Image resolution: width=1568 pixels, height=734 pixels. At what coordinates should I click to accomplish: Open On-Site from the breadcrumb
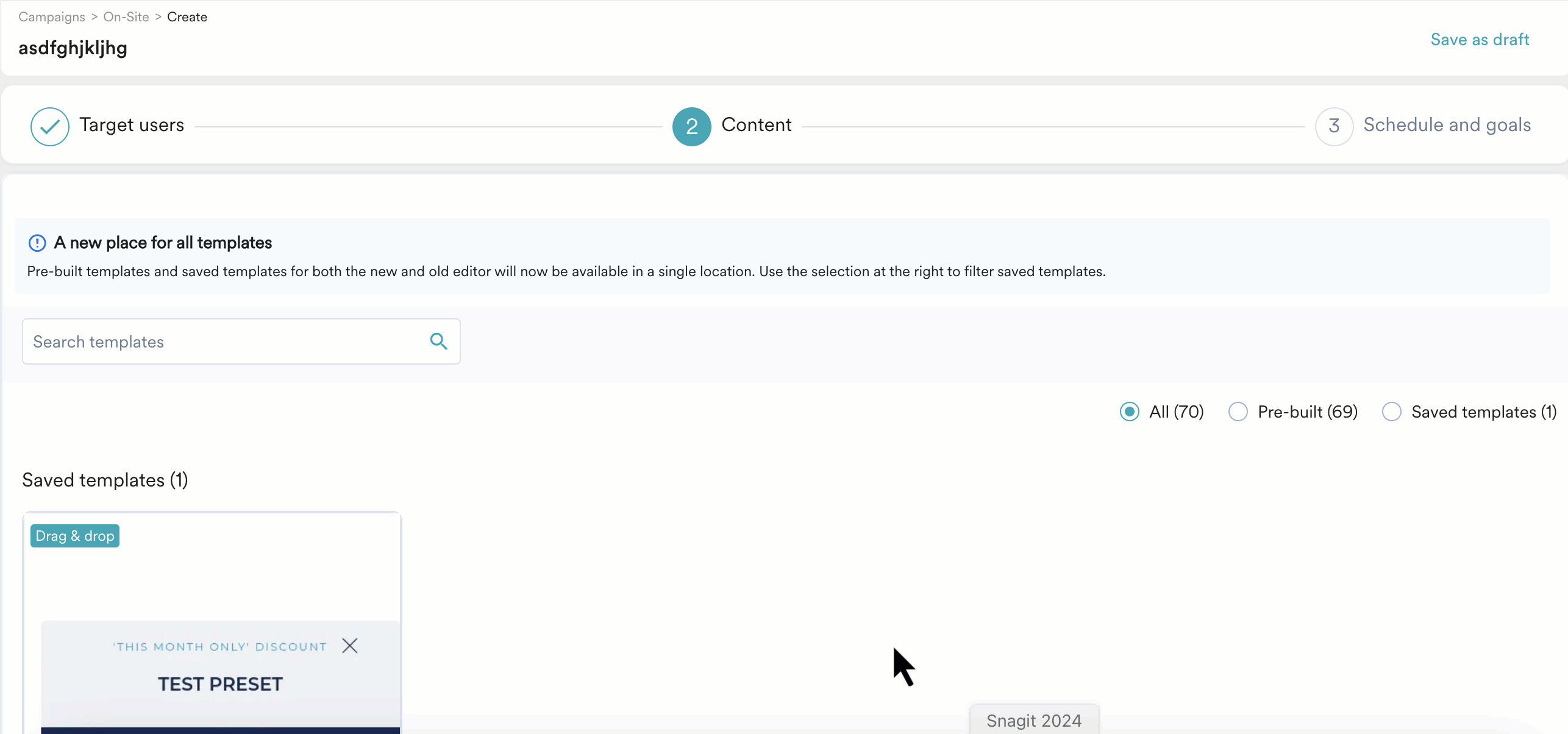click(x=126, y=16)
